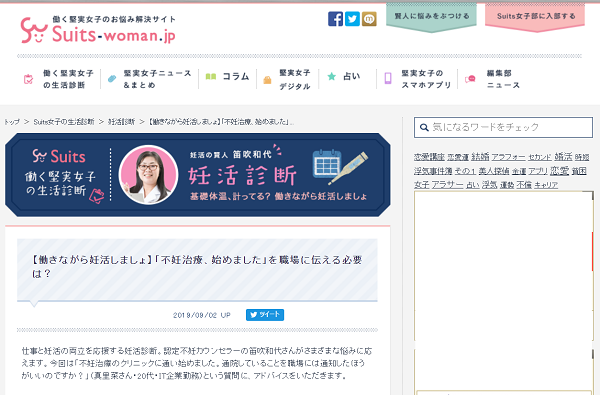The width and height of the screenshot is (600, 395).
Task: Click the その1 tag link
Action: (465, 171)
